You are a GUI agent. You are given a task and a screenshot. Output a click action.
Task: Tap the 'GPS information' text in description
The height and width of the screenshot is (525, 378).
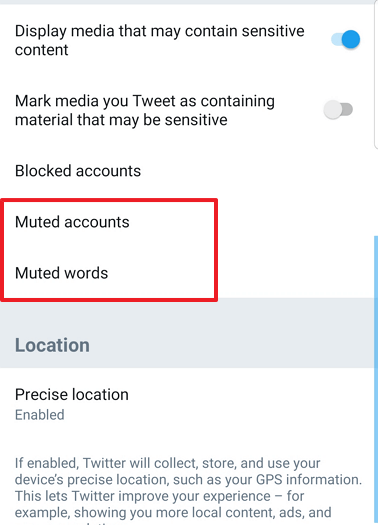coord(309,480)
